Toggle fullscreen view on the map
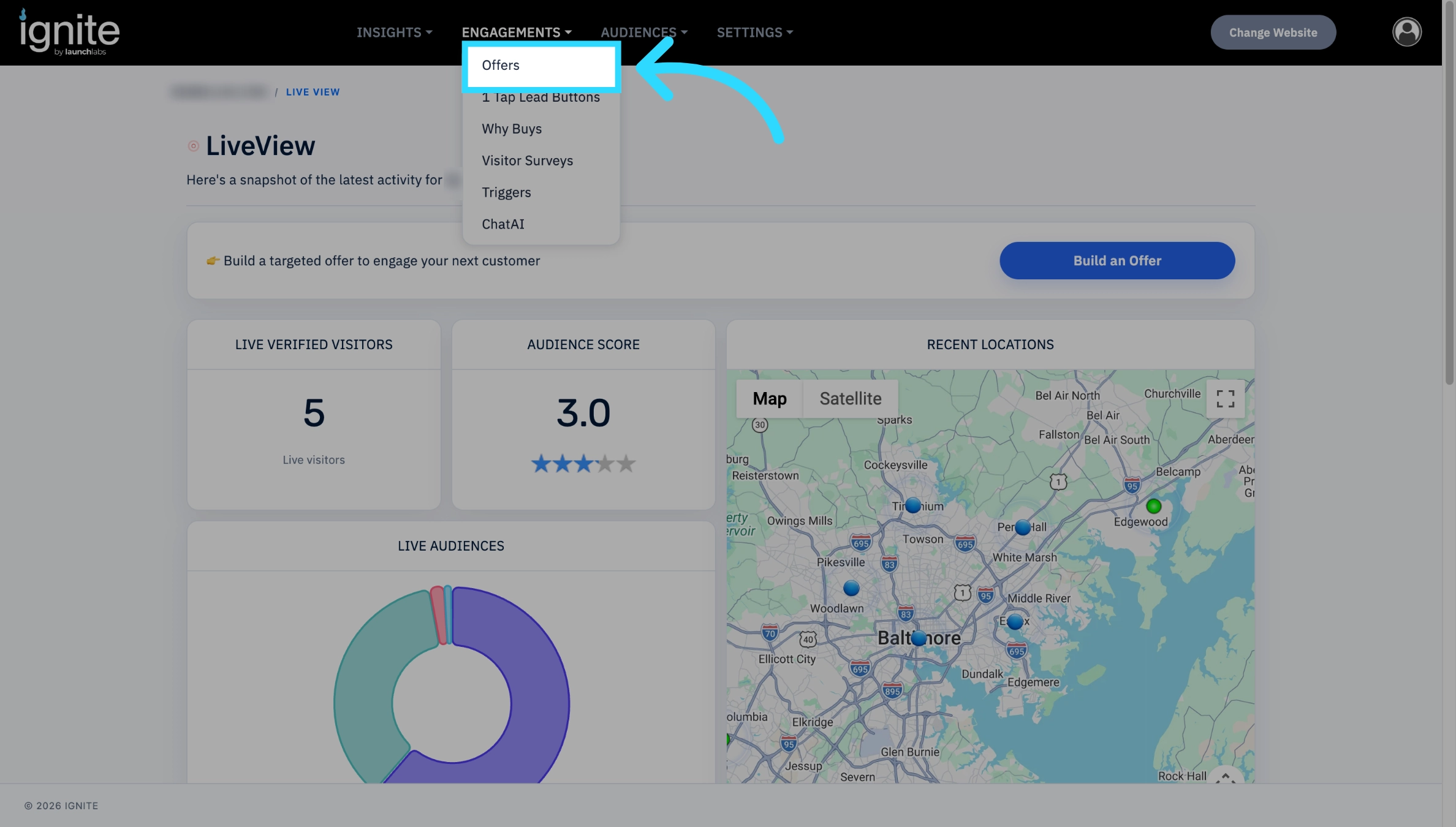Viewport: 1456px width, 827px height. (1225, 399)
